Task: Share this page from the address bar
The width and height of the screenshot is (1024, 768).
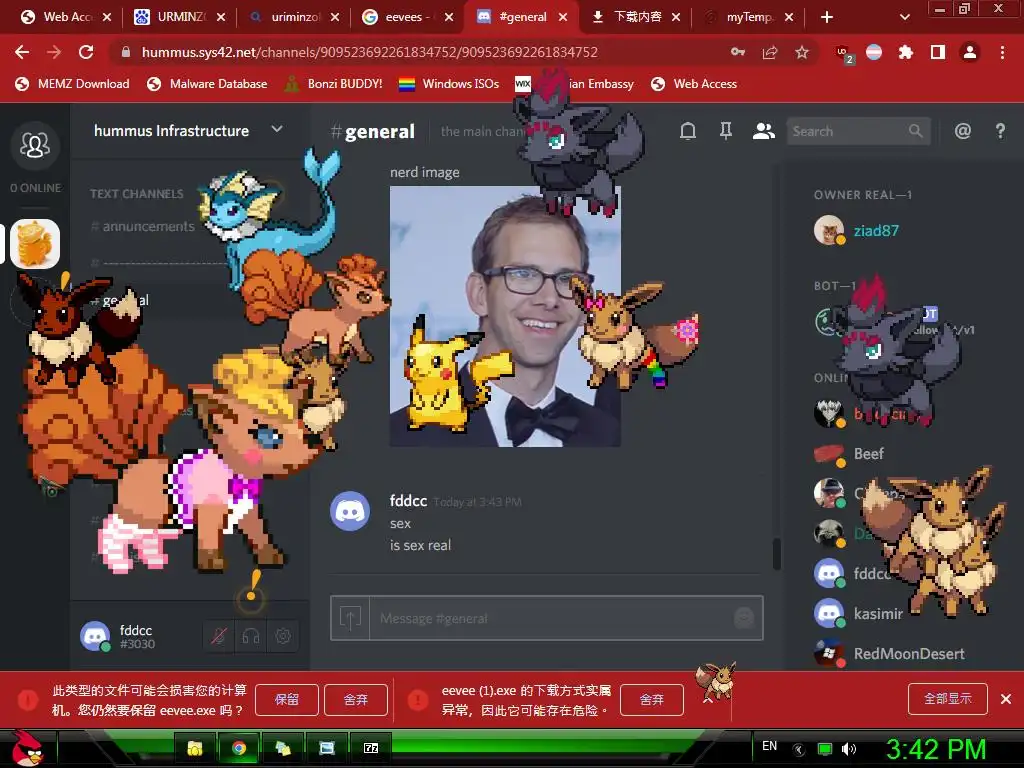Action: click(770, 52)
